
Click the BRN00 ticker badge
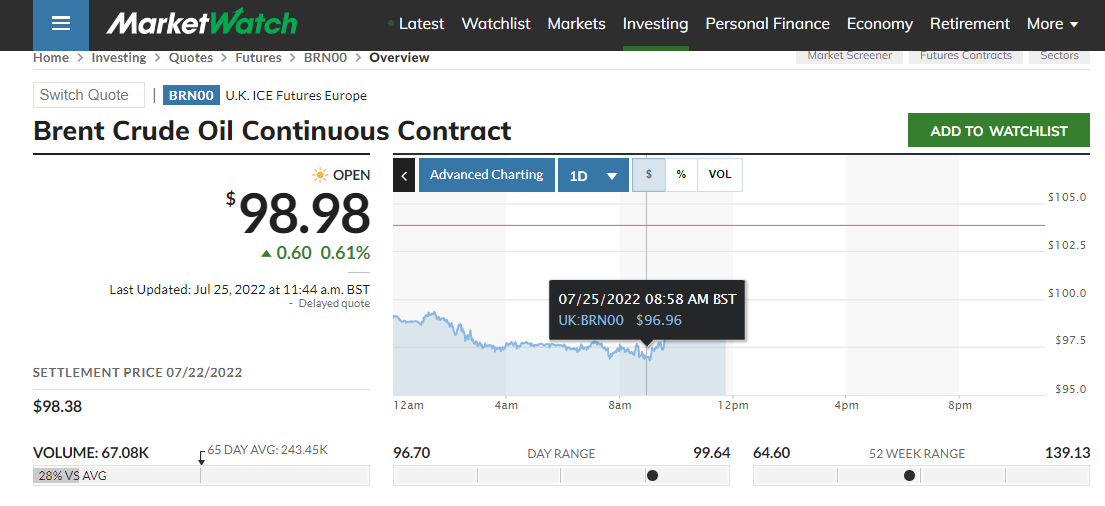[191, 96]
